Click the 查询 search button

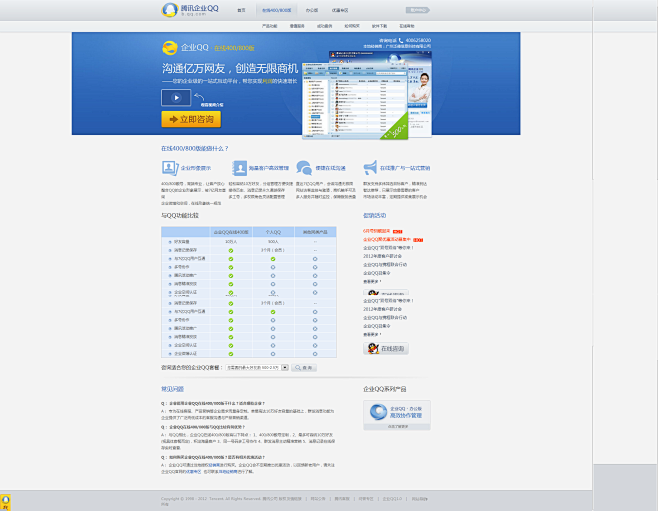click(x=304, y=368)
